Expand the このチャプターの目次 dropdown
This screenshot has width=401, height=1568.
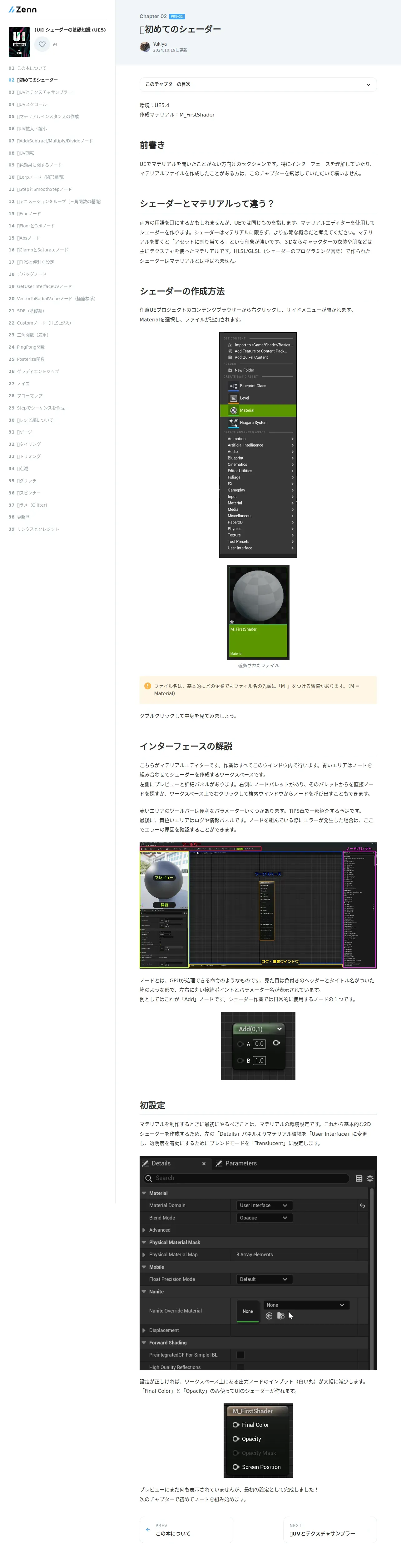pyautogui.click(x=258, y=85)
